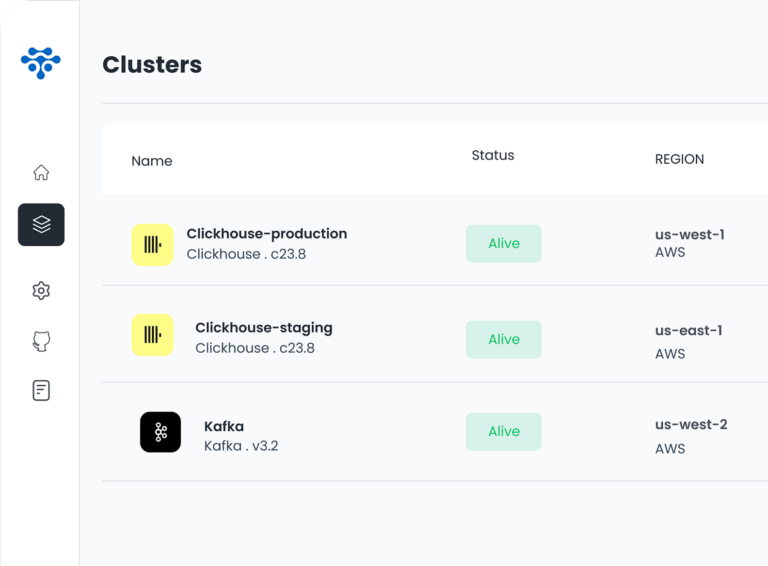Click the us-west-2 region of Kafka

click(691, 425)
